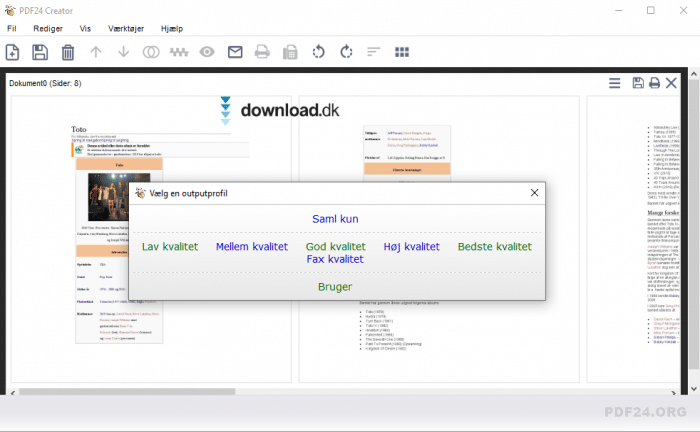Click the save floppy disk toolbar icon
The height and width of the screenshot is (432, 700).
click(x=40, y=52)
